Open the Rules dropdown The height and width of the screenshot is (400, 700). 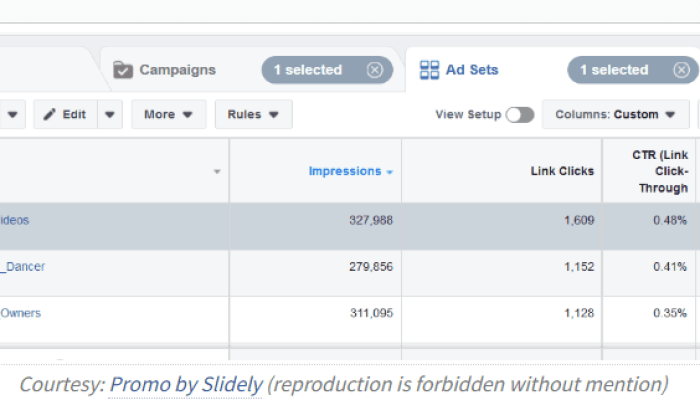pos(253,114)
